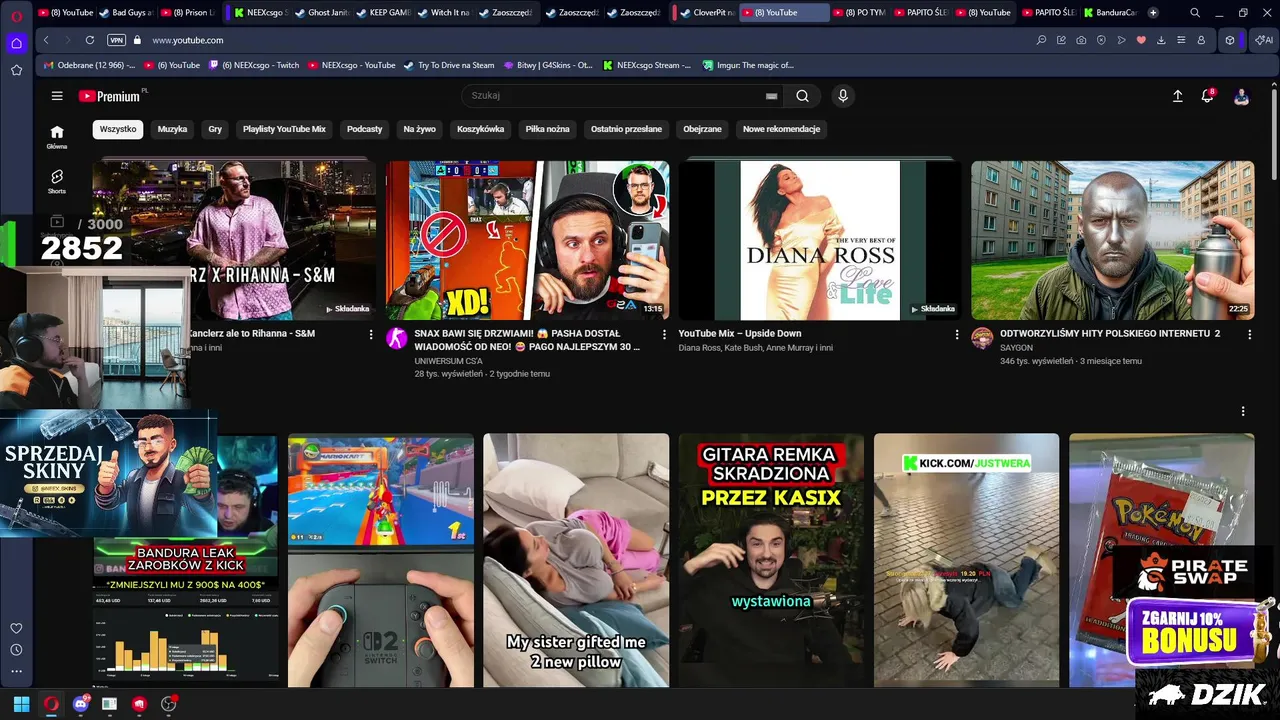Screen dimensions: 1280x720
Task: Click the YouTube Premium logo
Action: (x=111, y=96)
